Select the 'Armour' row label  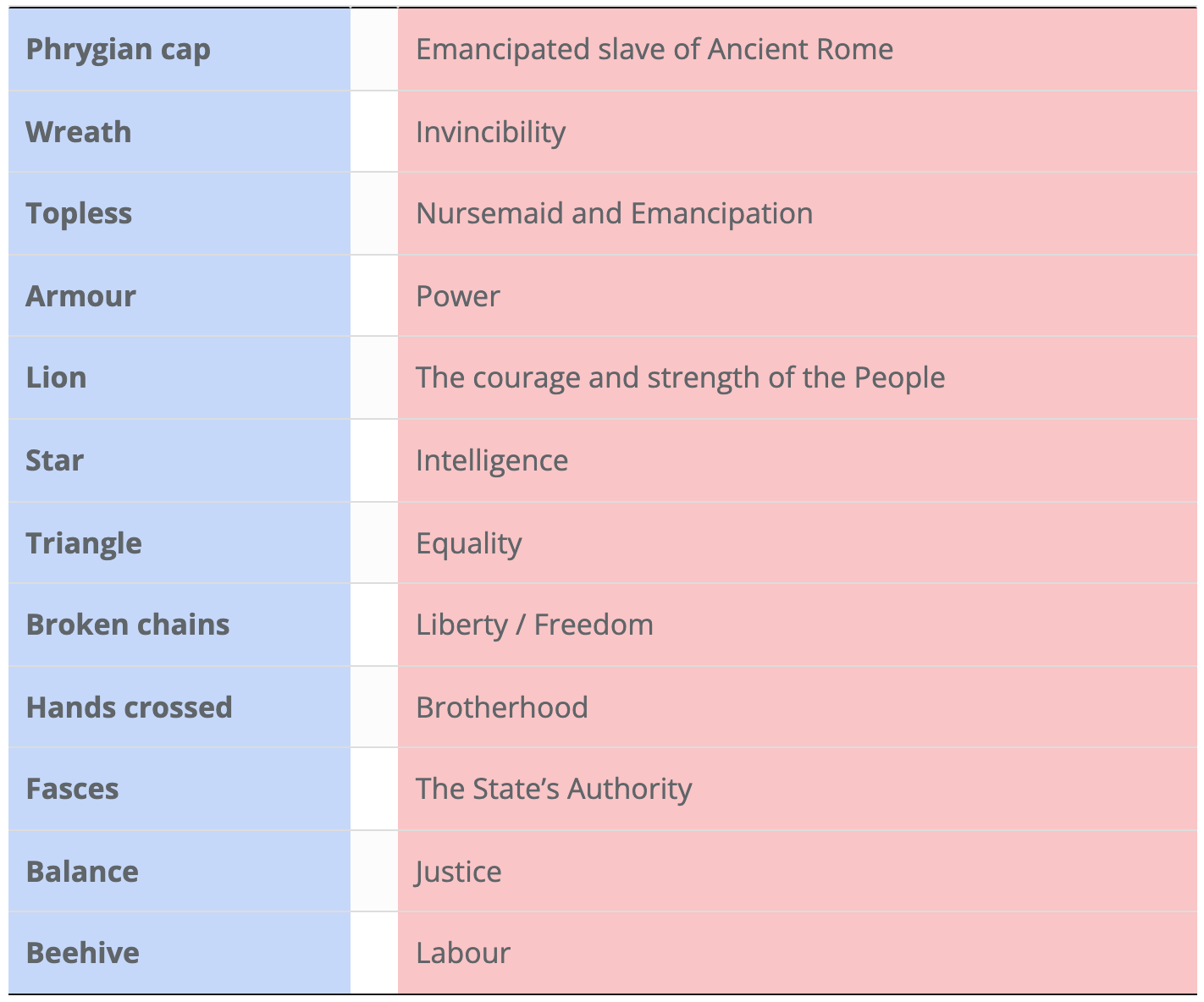coord(80,296)
